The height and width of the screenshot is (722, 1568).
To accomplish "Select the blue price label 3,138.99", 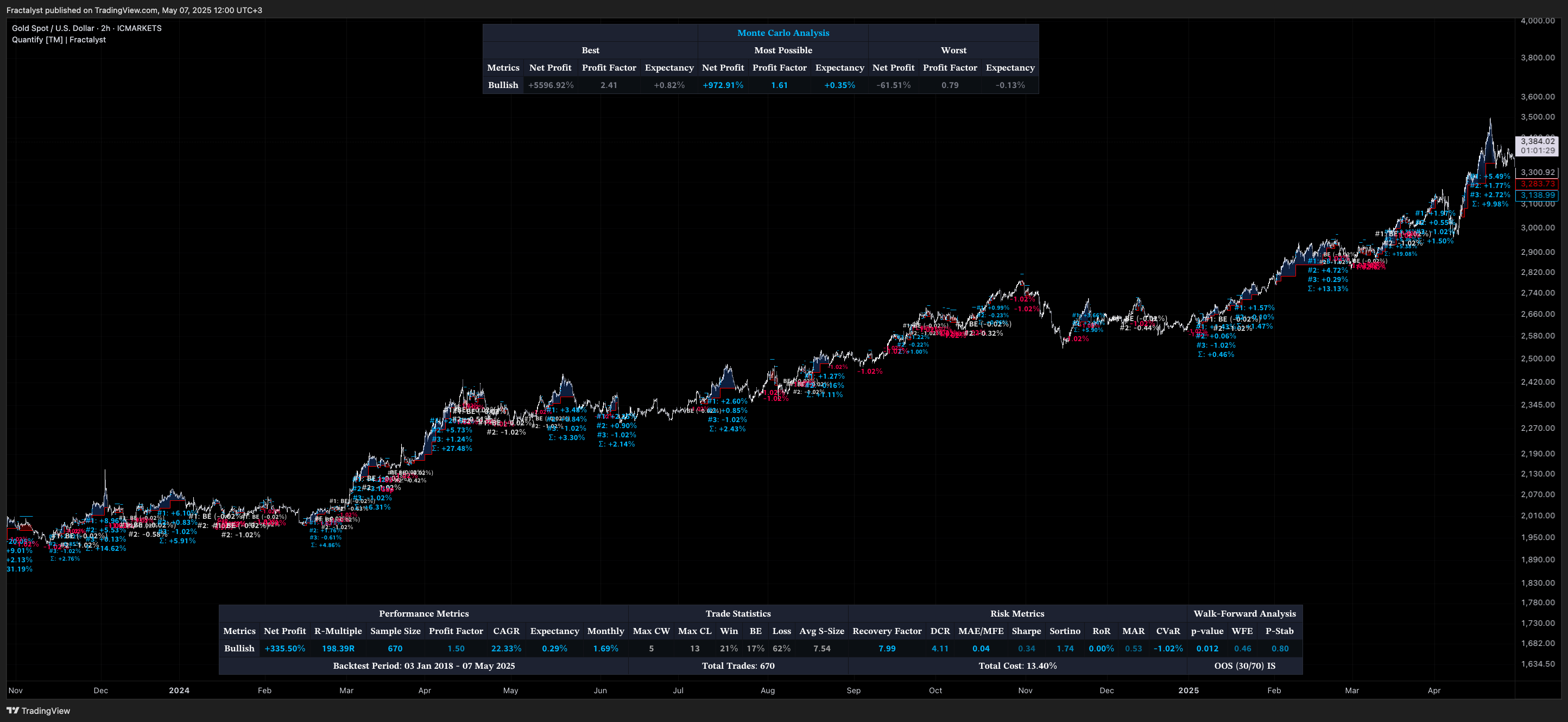I will [x=1537, y=195].
